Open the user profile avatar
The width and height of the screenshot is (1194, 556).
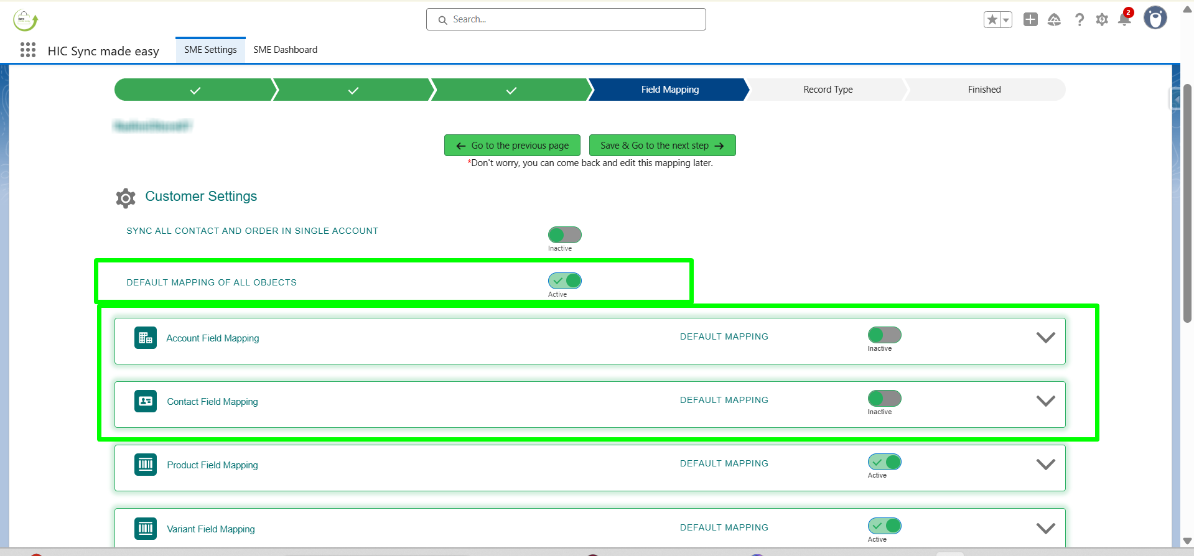[1155, 18]
